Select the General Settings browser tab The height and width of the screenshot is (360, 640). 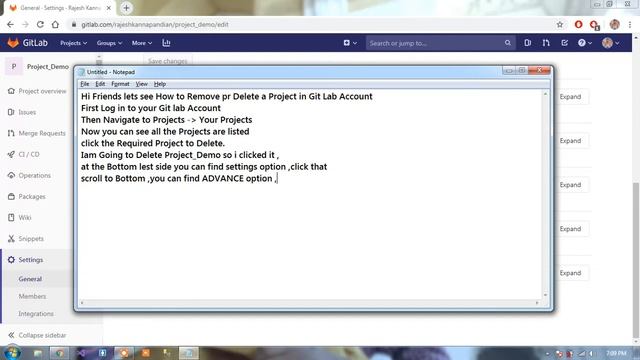(60, 8)
